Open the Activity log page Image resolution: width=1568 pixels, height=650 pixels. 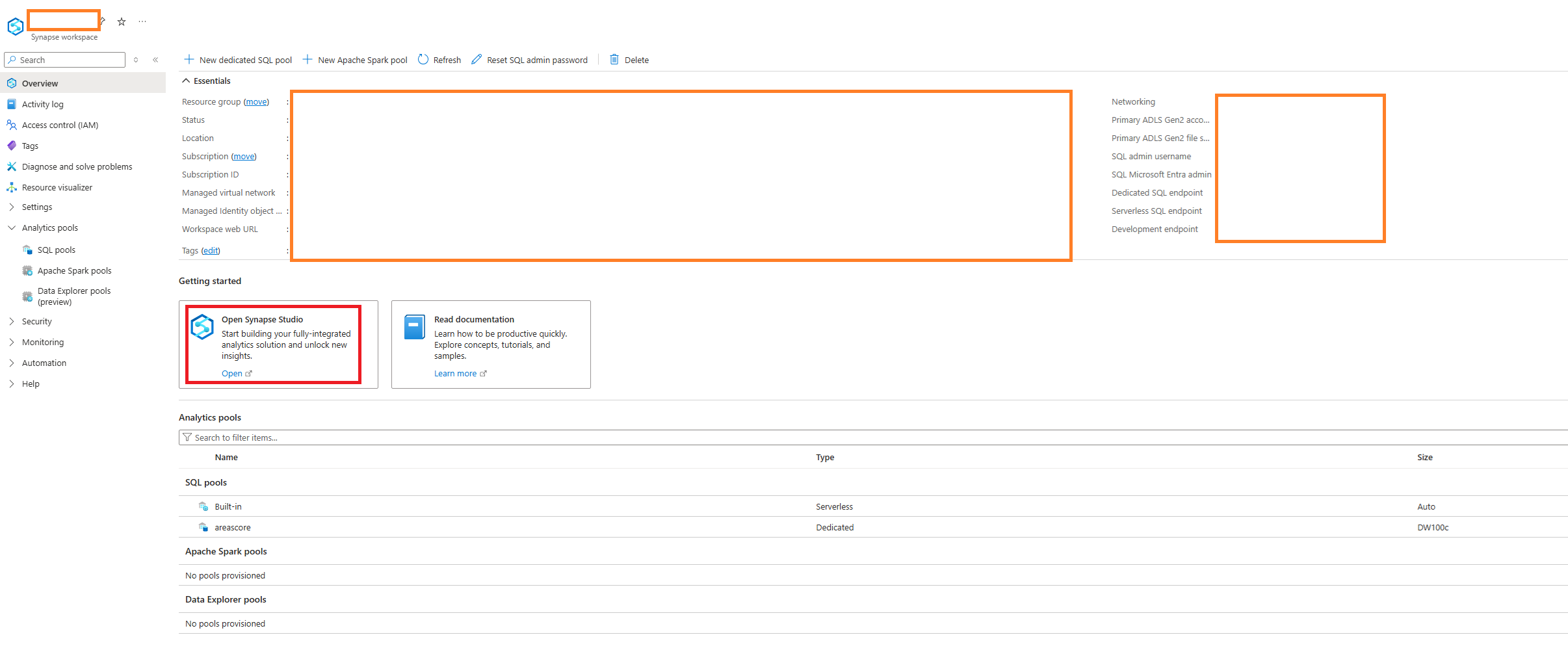43,105
